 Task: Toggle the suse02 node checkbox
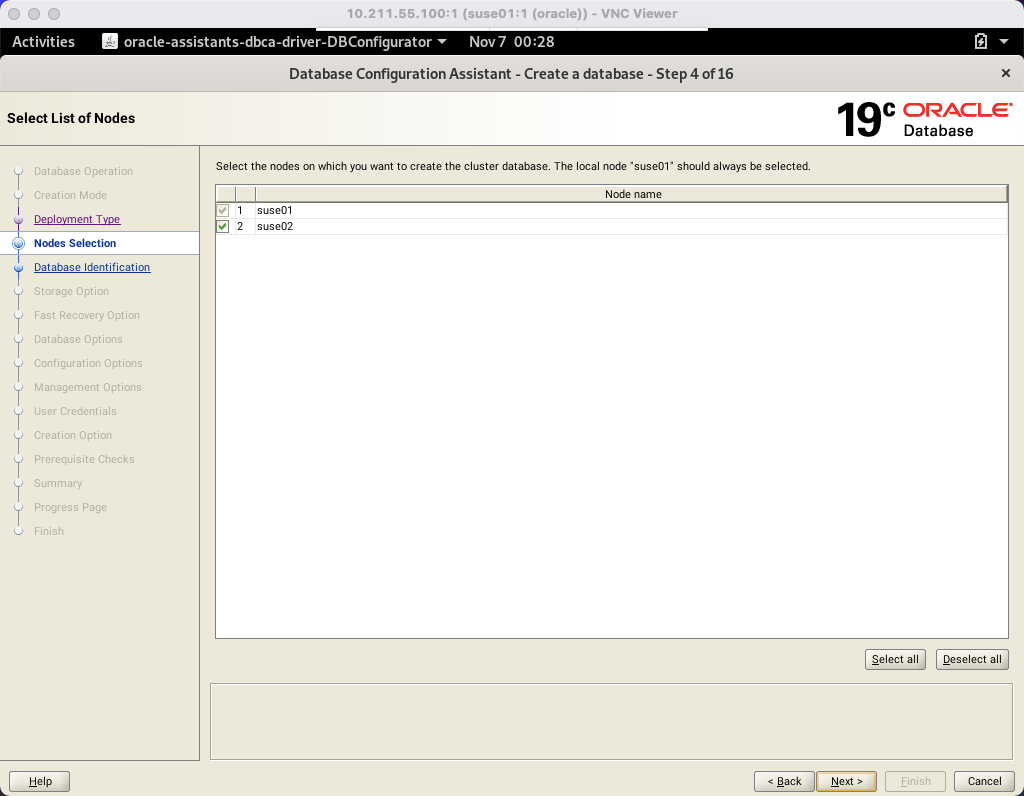pos(223,227)
